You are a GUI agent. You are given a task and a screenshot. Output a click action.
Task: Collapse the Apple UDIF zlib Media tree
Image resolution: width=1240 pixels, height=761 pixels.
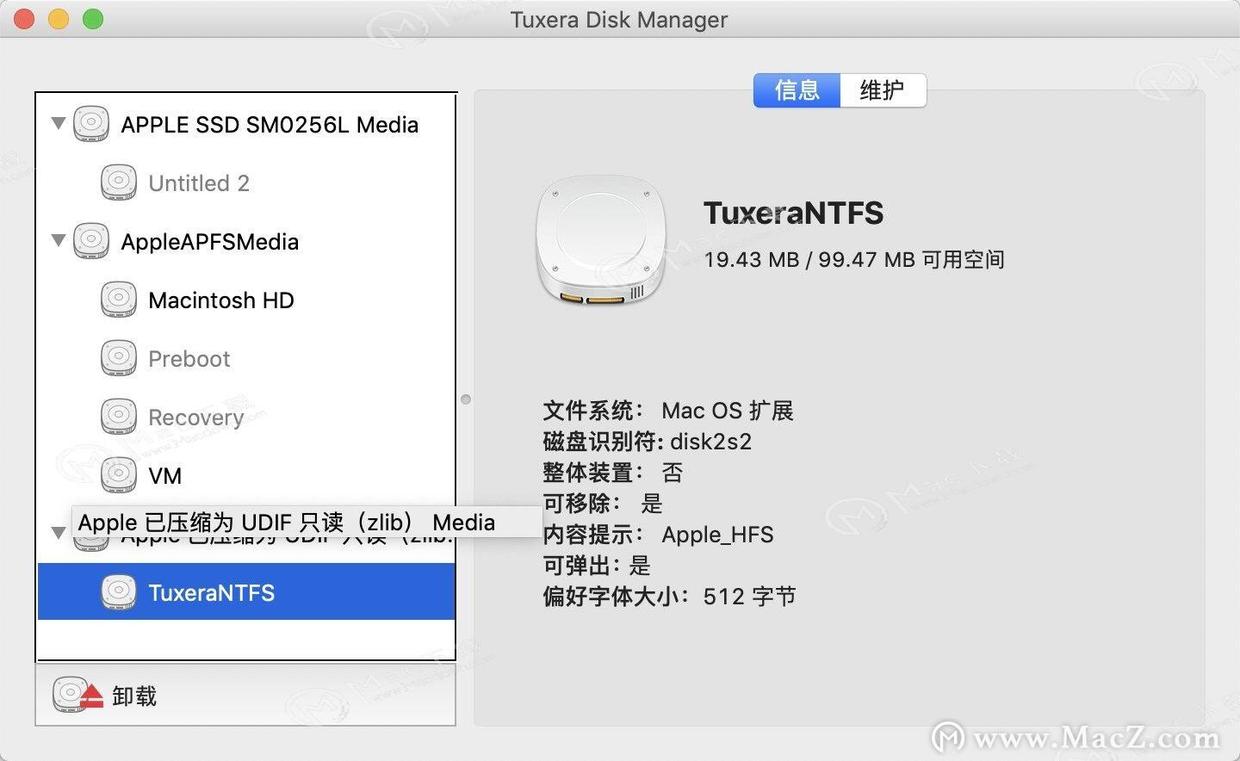click(x=58, y=534)
